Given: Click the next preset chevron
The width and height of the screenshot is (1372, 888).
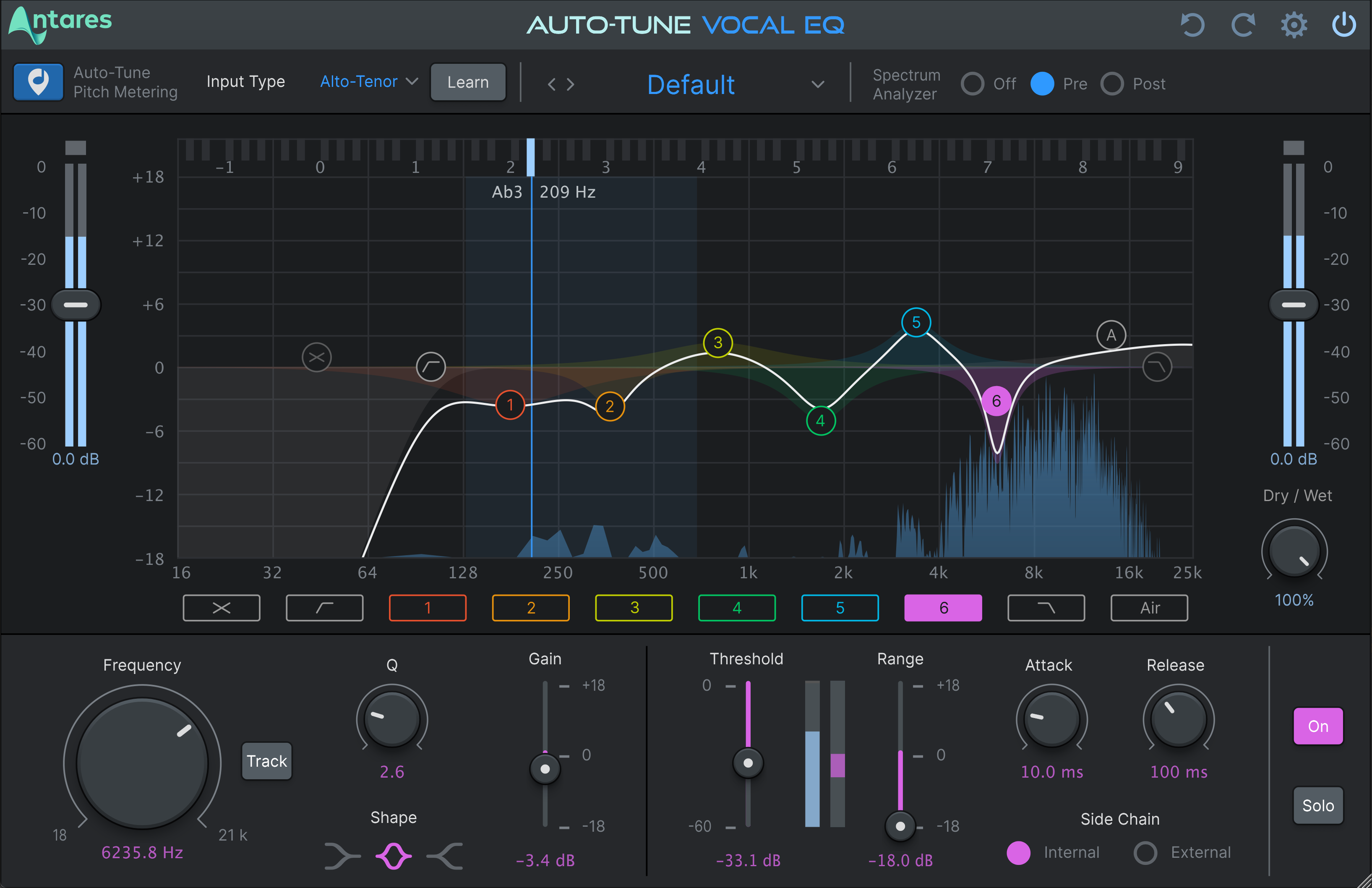Looking at the screenshot, I should [x=571, y=84].
